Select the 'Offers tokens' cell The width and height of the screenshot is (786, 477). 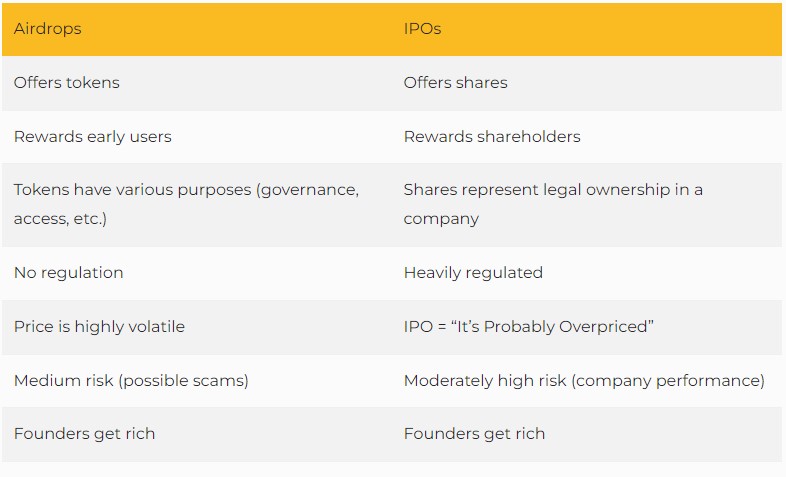[67, 83]
